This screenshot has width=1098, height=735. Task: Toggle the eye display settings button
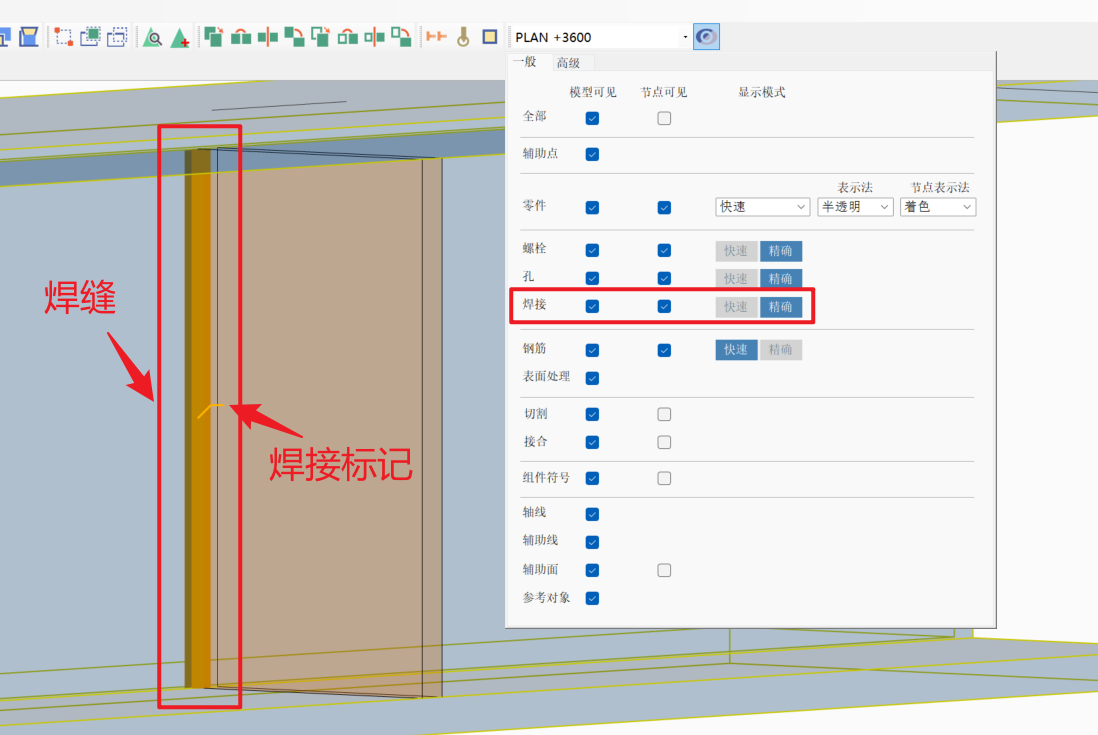click(x=706, y=36)
